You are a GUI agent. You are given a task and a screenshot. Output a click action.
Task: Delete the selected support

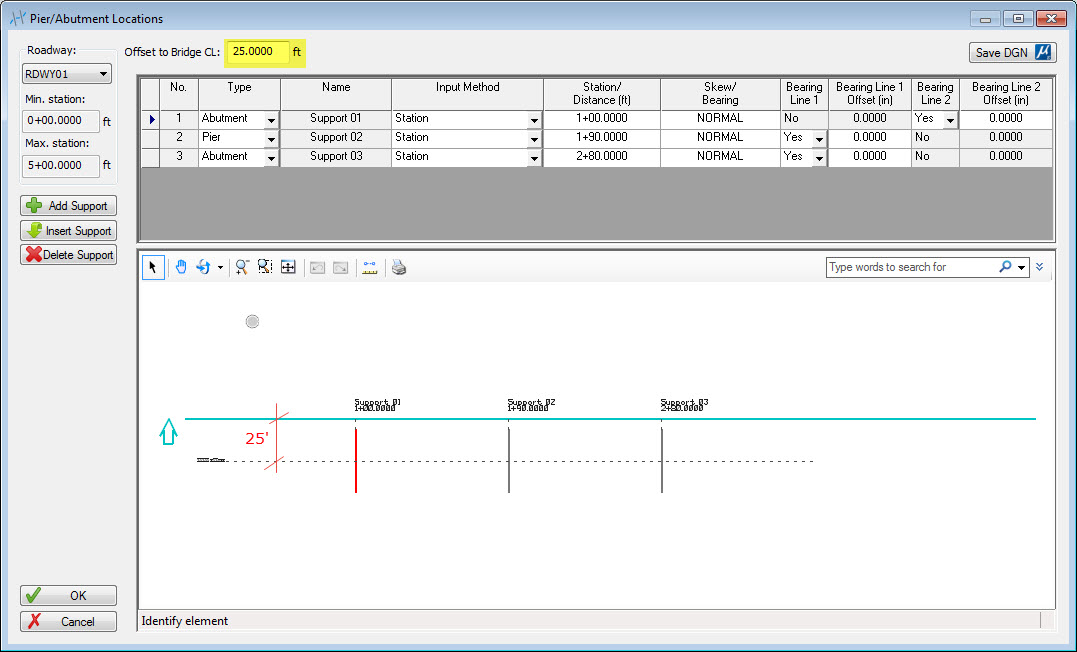pyautogui.click(x=68, y=255)
